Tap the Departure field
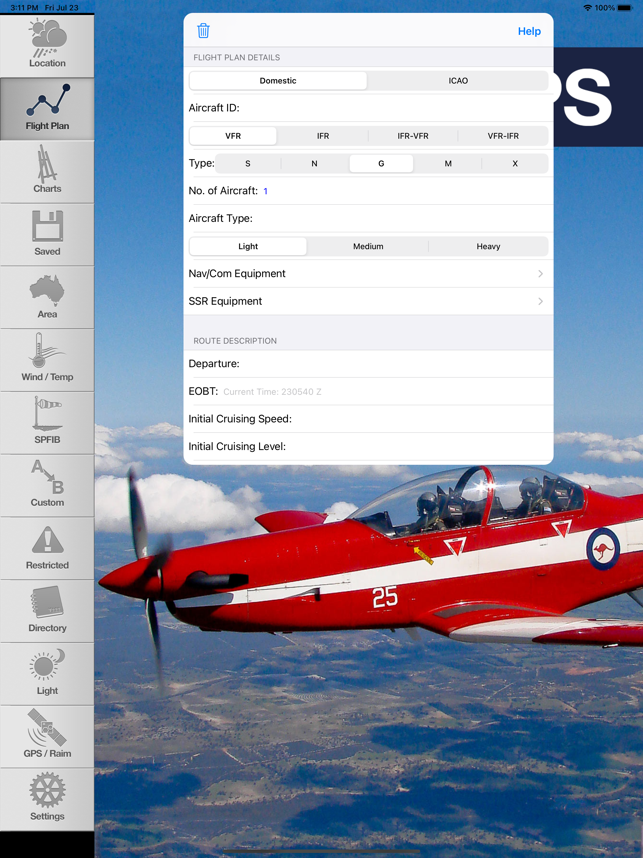Viewport: 643px width, 858px height. click(x=368, y=363)
